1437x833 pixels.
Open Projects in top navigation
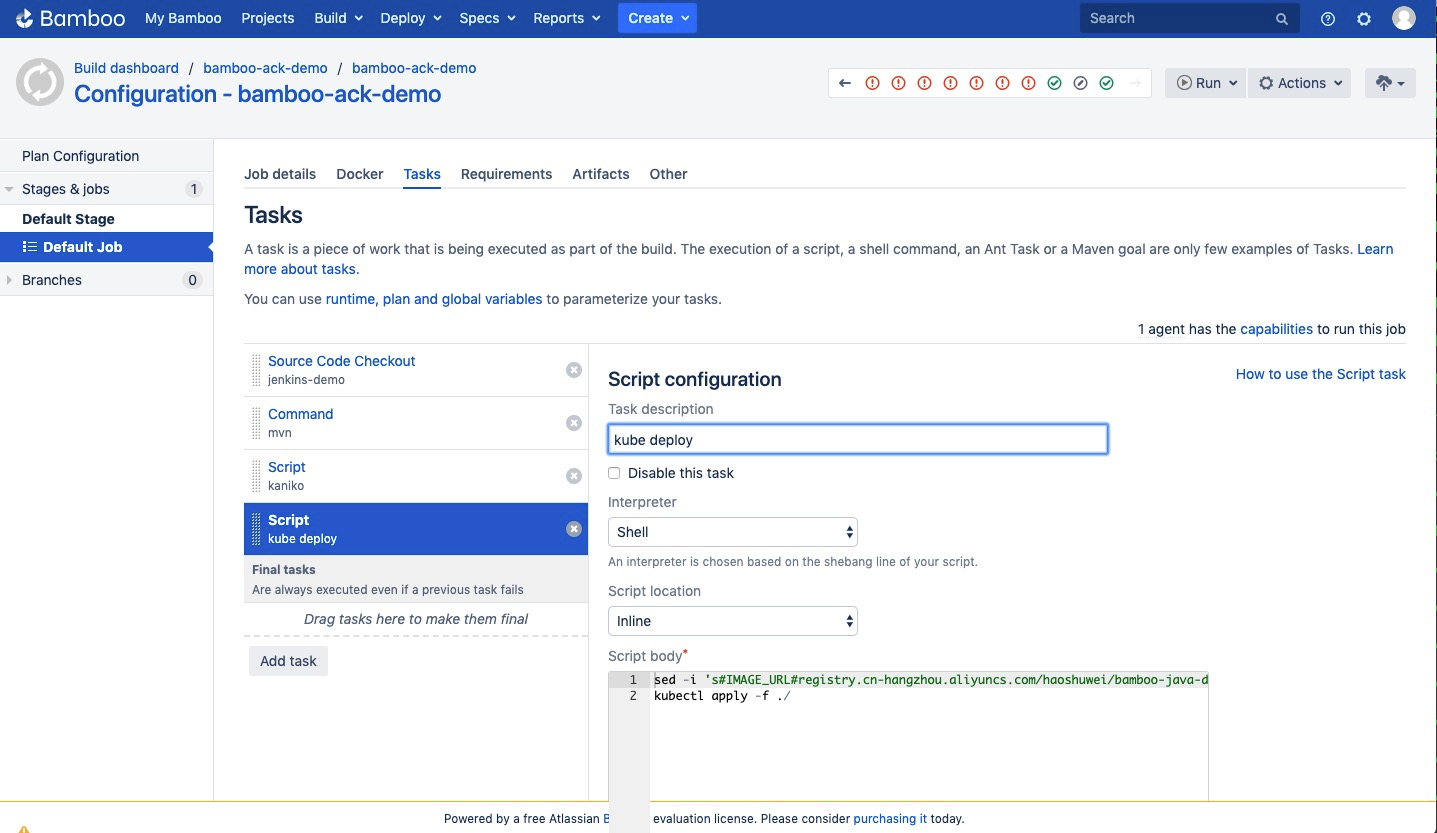point(268,18)
